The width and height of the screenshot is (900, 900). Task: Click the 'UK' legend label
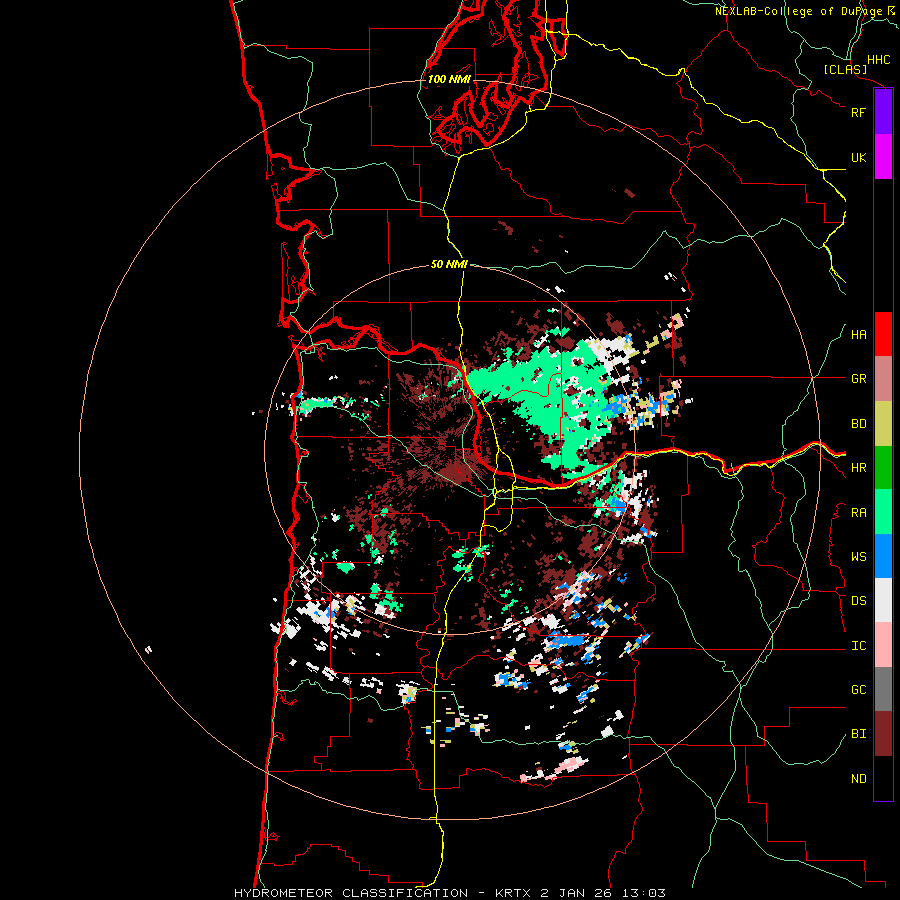tap(858, 157)
